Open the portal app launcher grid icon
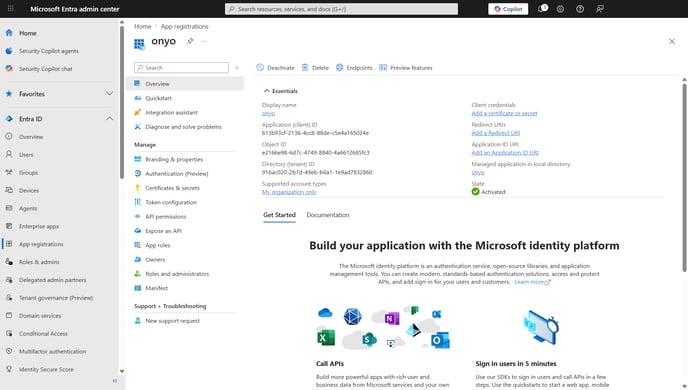Screen dimensions: 688x390 pyautogui.click(x=11, y=8)
